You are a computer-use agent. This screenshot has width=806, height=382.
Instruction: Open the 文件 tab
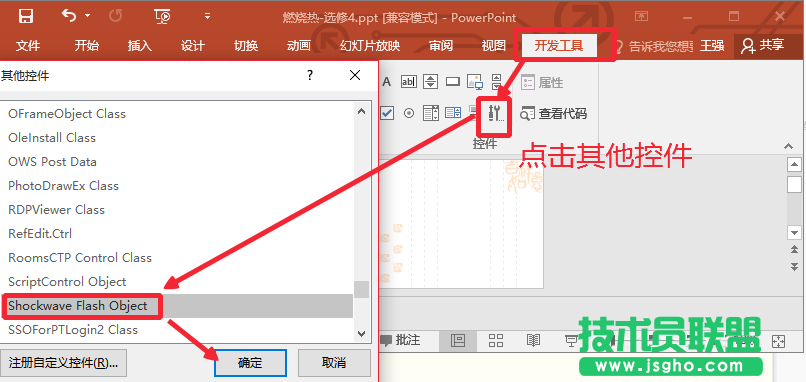pos(28,45)
